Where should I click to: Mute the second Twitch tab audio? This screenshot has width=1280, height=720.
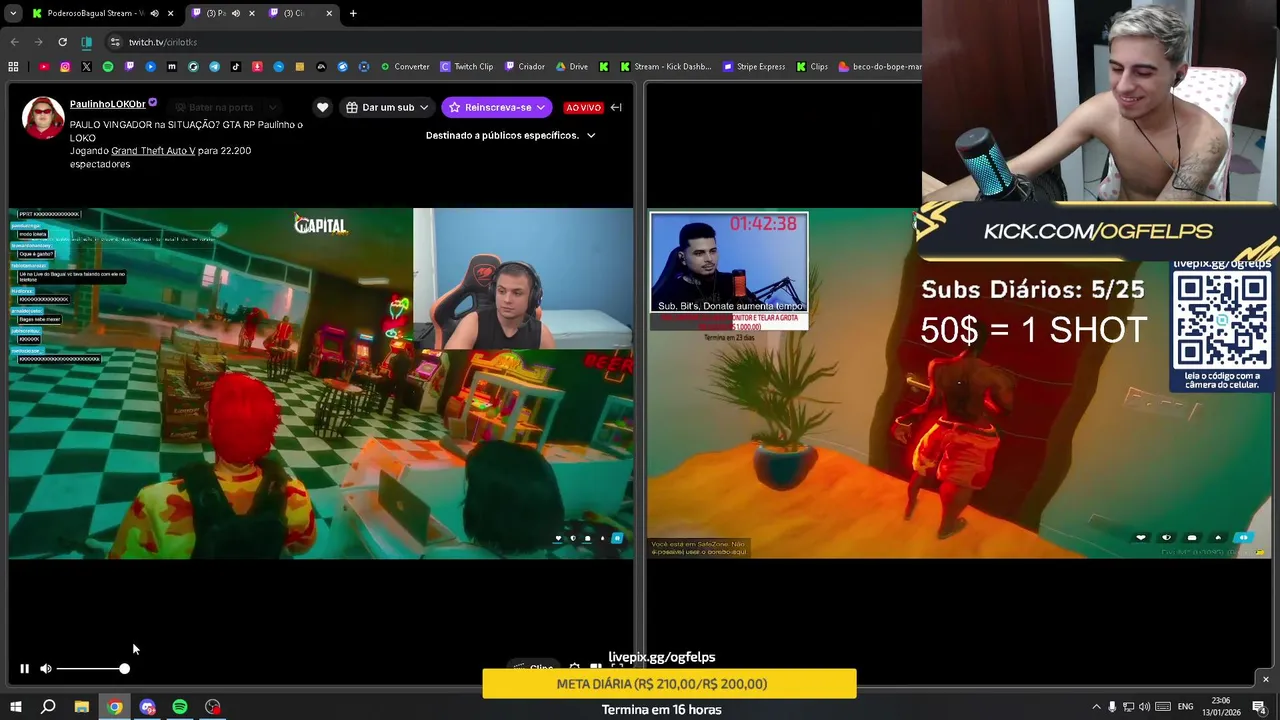(236, 13)
